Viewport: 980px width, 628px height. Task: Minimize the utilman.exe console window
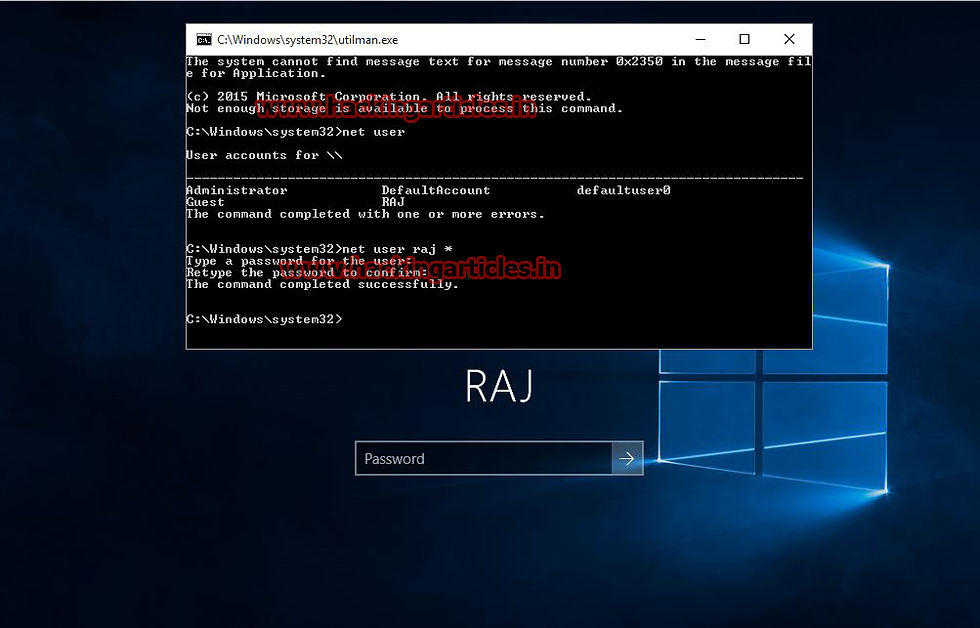(x=701, y=39)
